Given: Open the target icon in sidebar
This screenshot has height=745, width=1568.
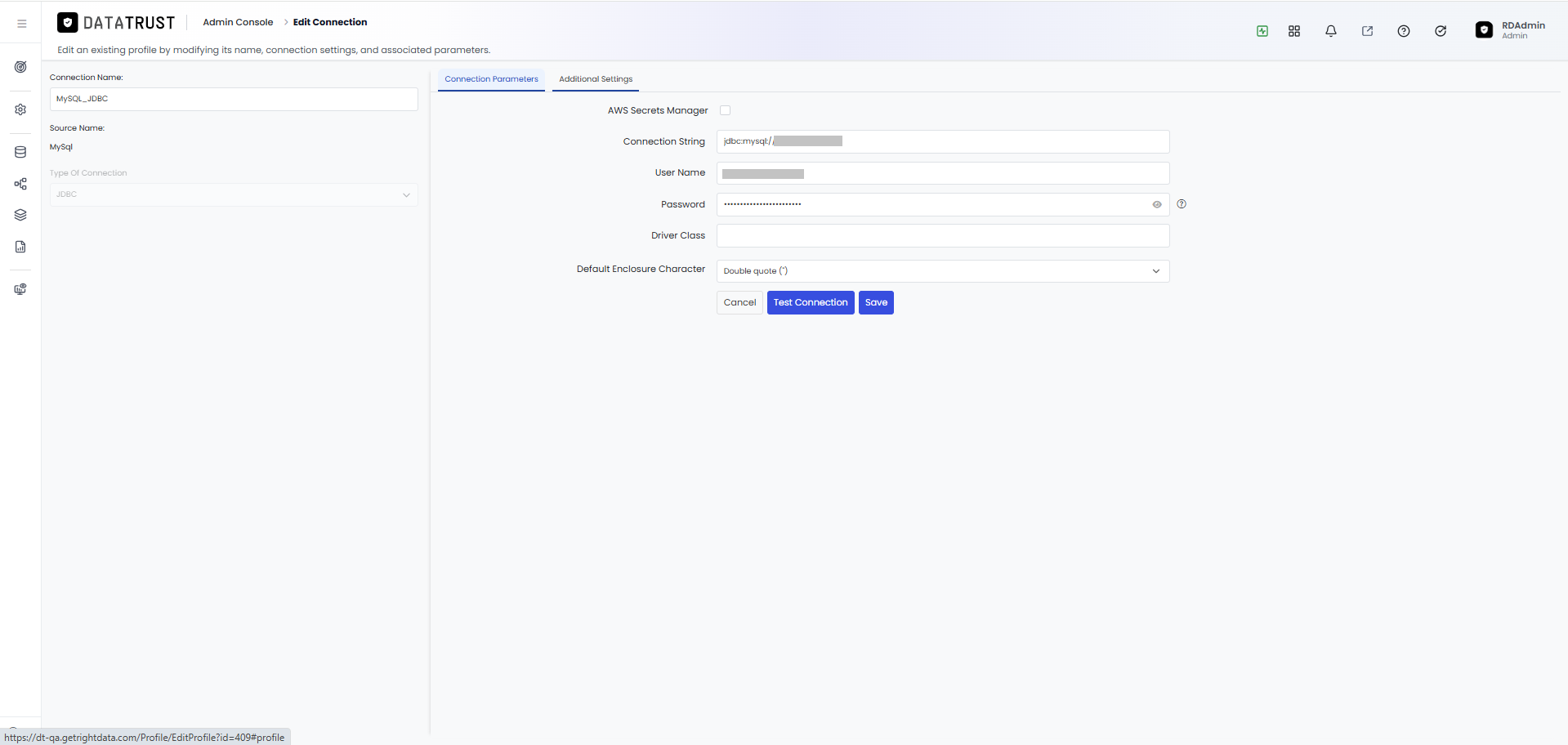Looking at the screenshot, I should [x=20, y=67].
